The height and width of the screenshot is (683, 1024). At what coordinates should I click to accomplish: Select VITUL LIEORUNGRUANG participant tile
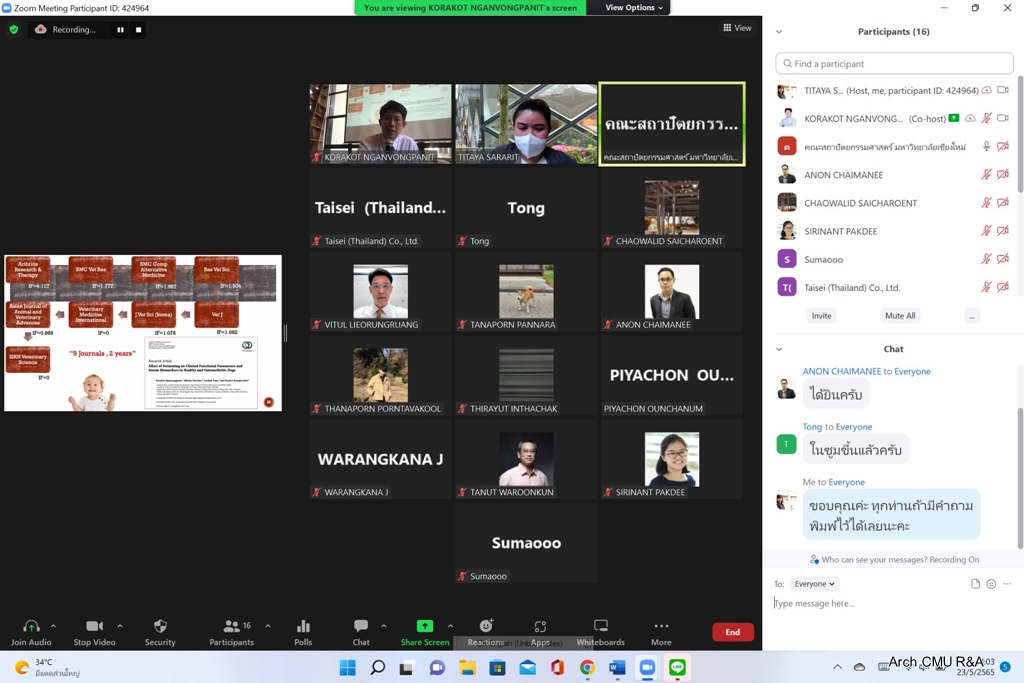click(x=381, y=291)
